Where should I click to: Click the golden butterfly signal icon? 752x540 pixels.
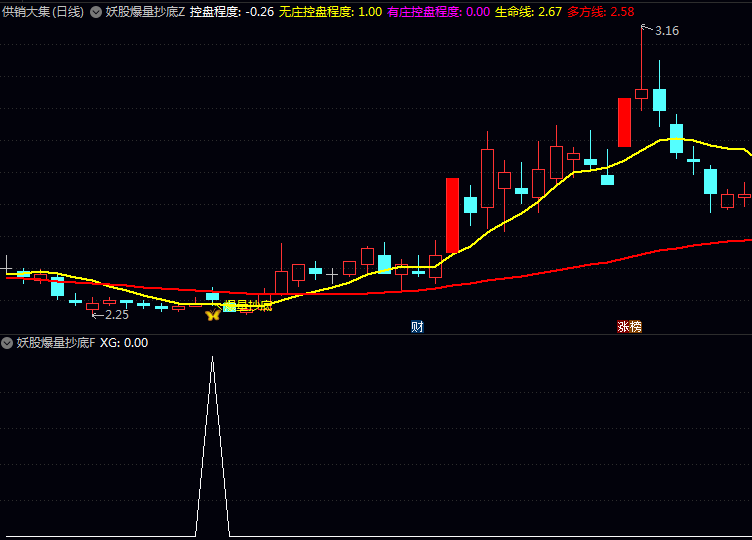click(x=213, y=315)
